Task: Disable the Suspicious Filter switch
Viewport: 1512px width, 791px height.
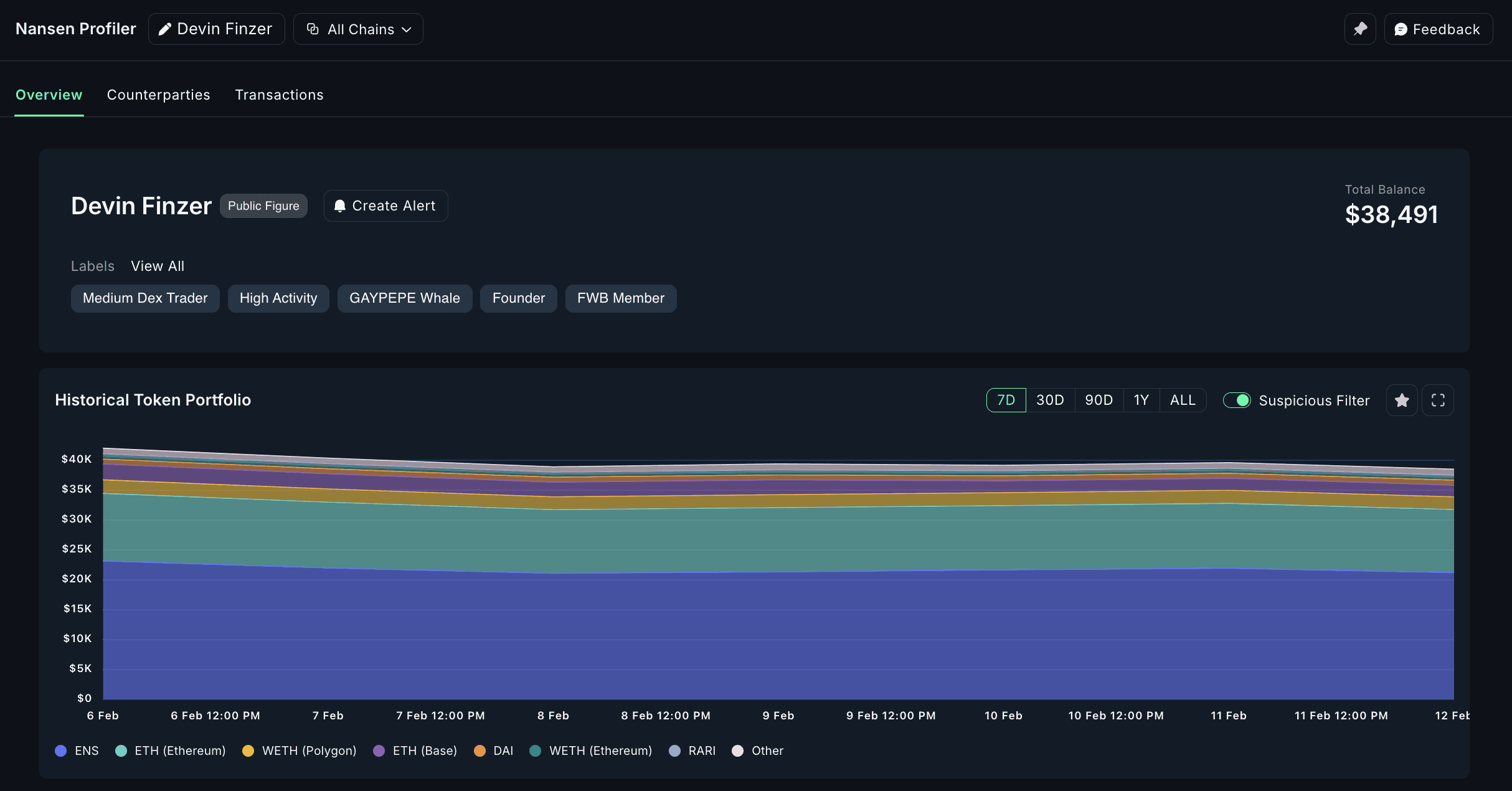Action: pos(1236,400)
